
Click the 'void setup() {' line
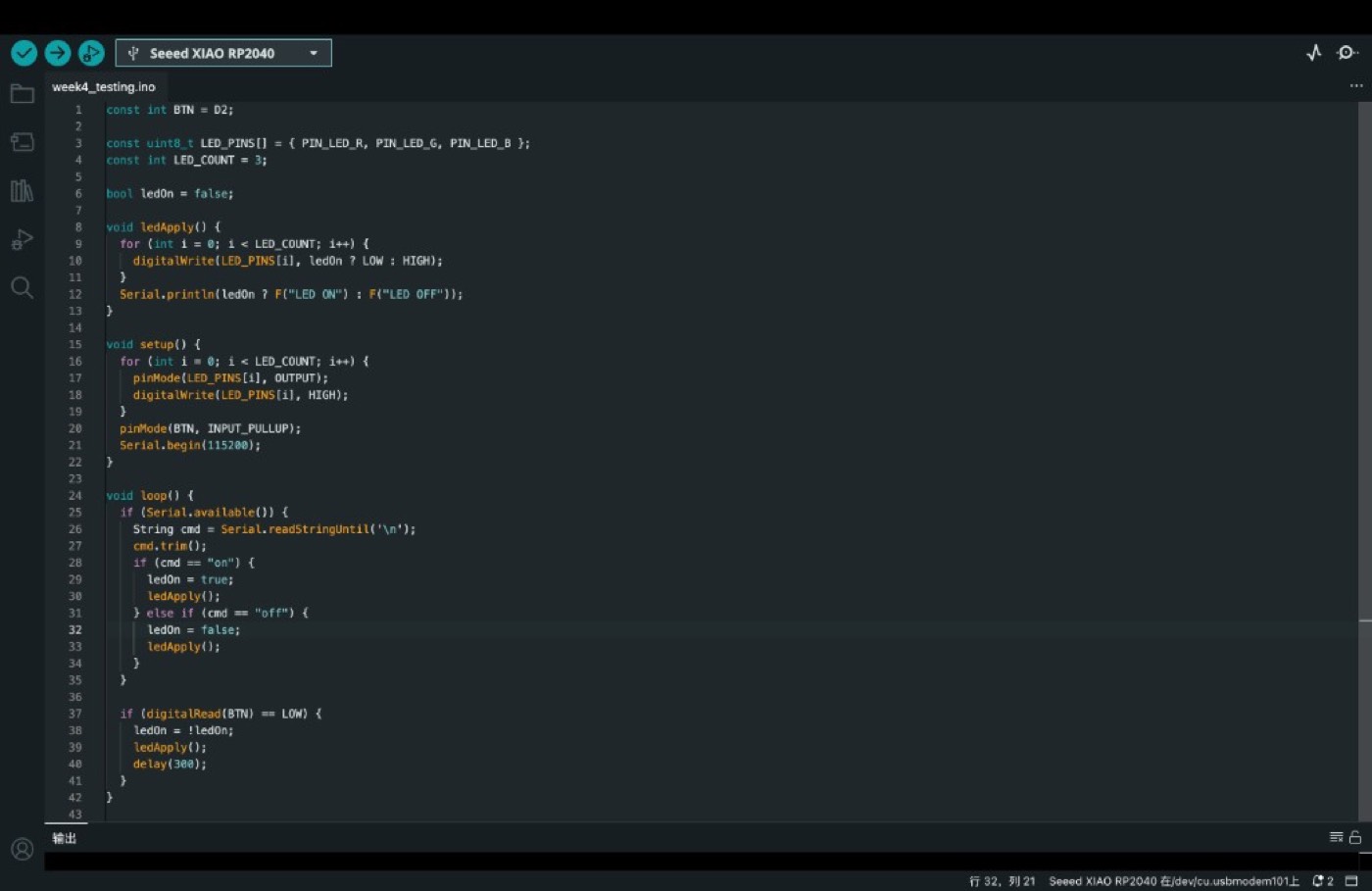coord(153,345)
